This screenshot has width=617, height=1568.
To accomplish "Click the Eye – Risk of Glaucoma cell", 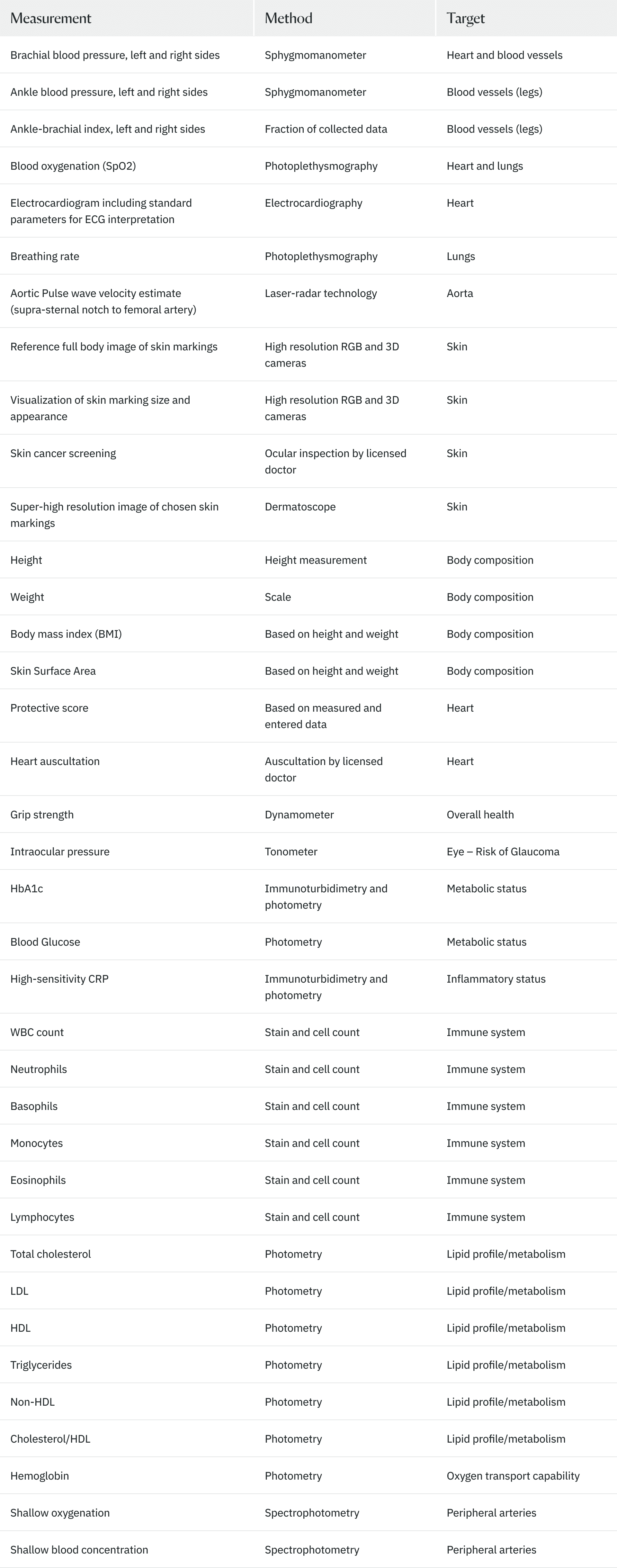I will pos(503,852).
